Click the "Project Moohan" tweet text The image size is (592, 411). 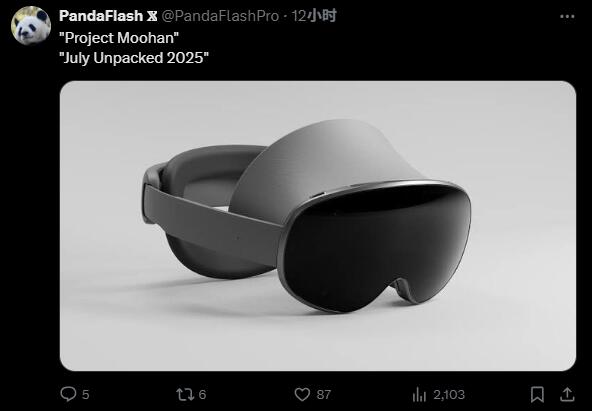pyautogui.click(x=119, y=38)
